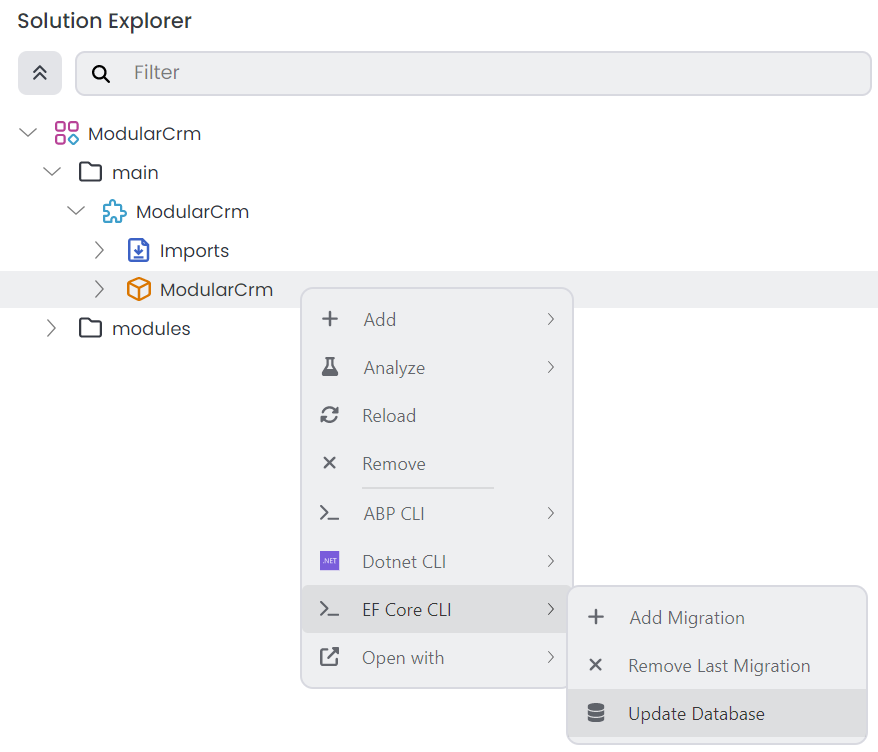The height and width of the screenshot is (752, 878).
Task: Collapse the main folder
Action: (52, 171)
